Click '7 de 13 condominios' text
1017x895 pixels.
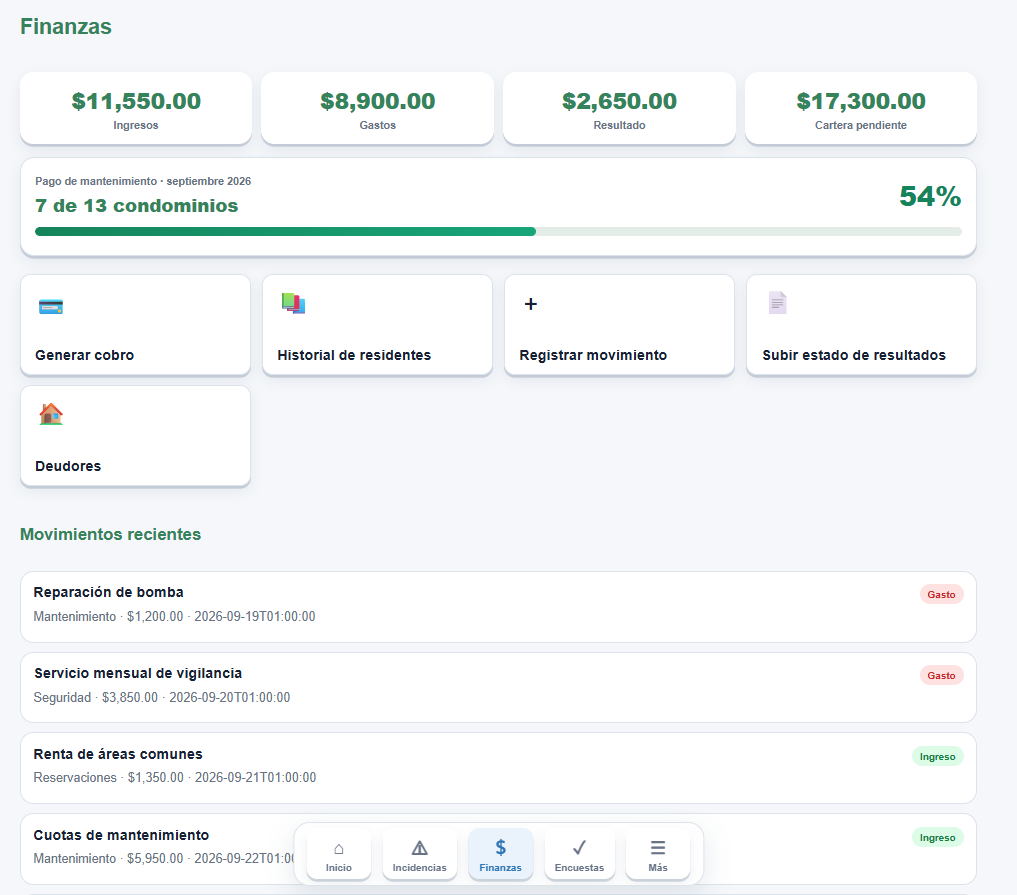click(136, 206)
